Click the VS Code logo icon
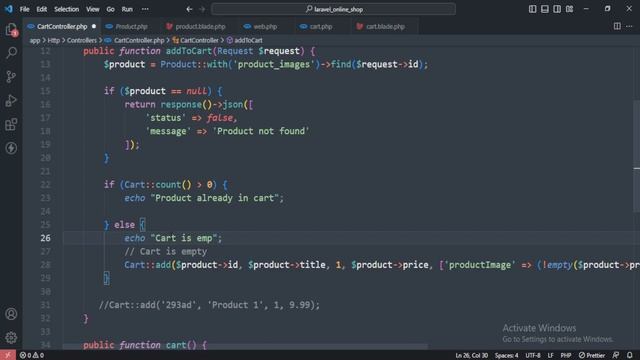Viewport: 640px width, 360px height. 9,9
